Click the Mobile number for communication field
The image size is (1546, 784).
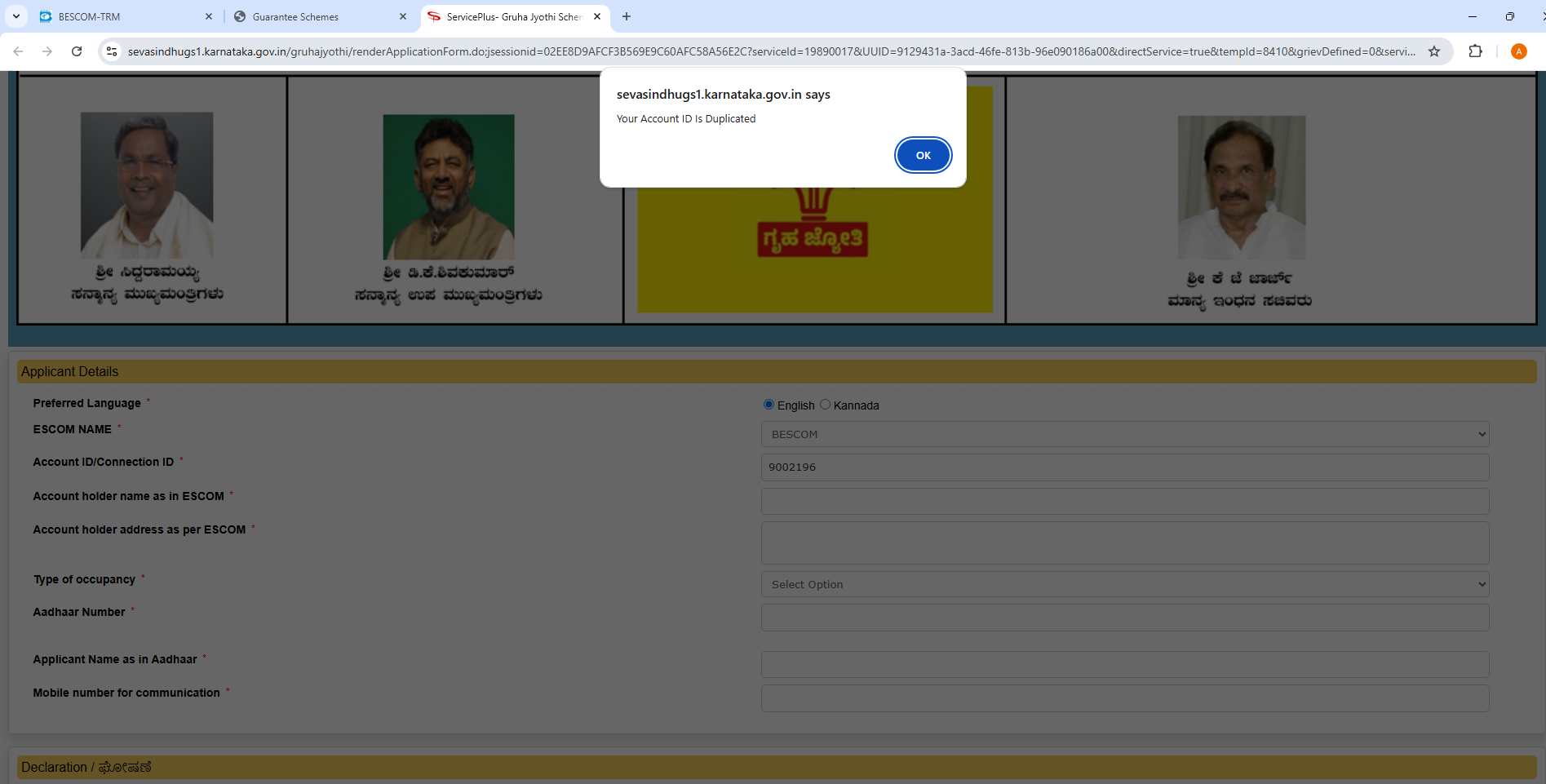(x=1125, y=698)
